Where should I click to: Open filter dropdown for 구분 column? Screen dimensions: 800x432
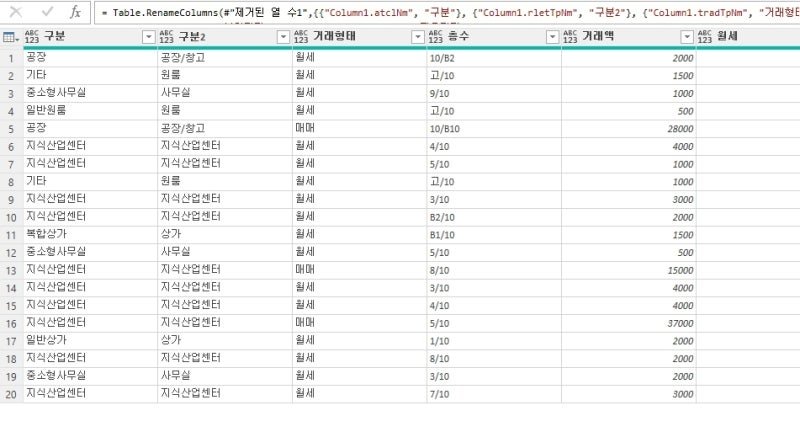point(148,37)
